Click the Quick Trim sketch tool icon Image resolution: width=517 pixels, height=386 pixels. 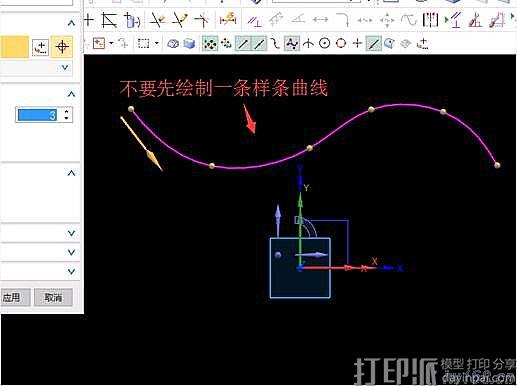tap(157, 20)
